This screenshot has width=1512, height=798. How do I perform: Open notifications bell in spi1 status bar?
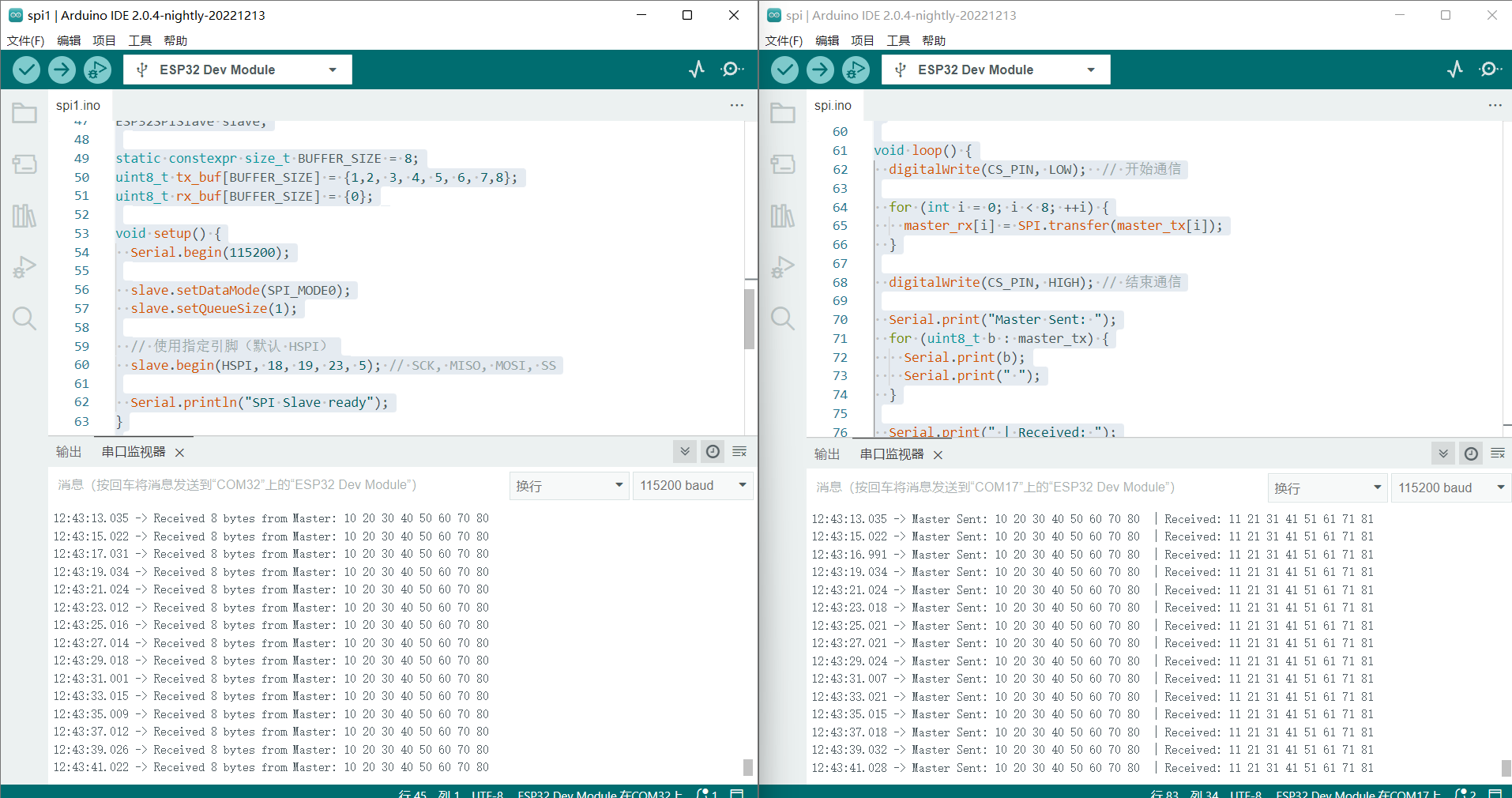tap(707, 792)
